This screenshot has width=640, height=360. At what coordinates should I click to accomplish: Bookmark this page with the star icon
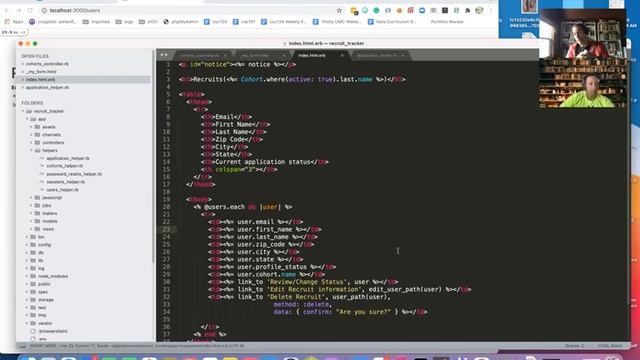tap(339, 11)
